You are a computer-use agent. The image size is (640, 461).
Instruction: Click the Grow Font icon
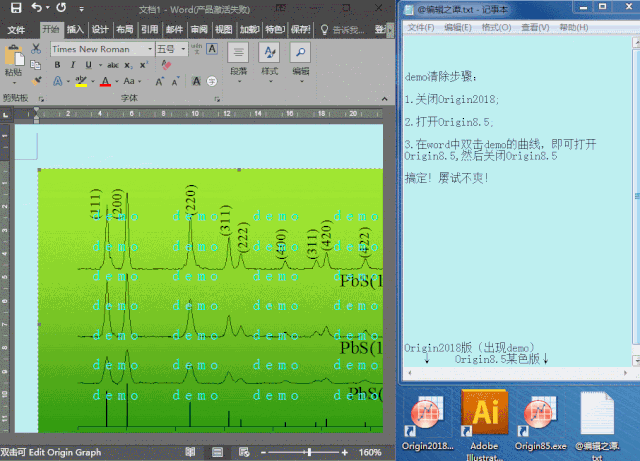click(x=160, y=81)
